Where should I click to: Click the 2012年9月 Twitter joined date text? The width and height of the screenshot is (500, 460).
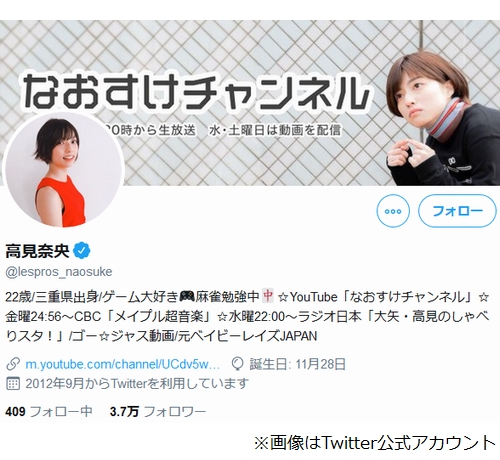pyautogui.click(x=137, y=384)
